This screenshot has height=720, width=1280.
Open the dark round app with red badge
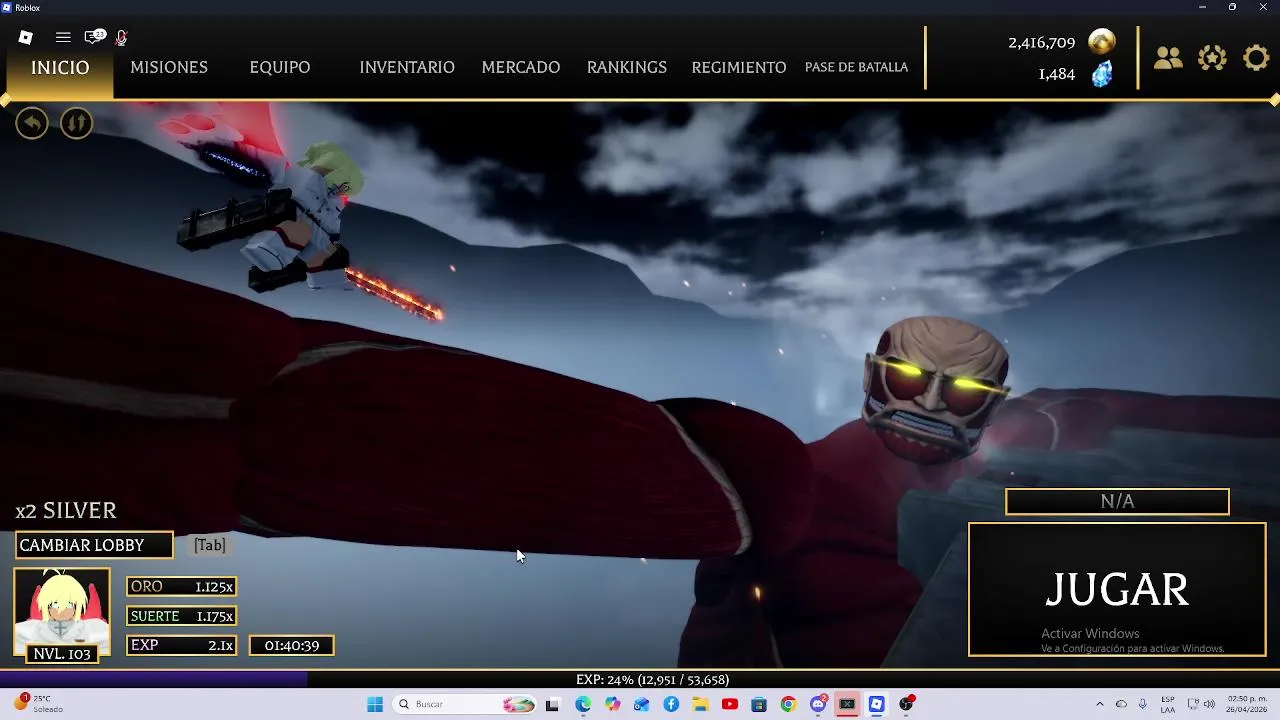[907, 704]
